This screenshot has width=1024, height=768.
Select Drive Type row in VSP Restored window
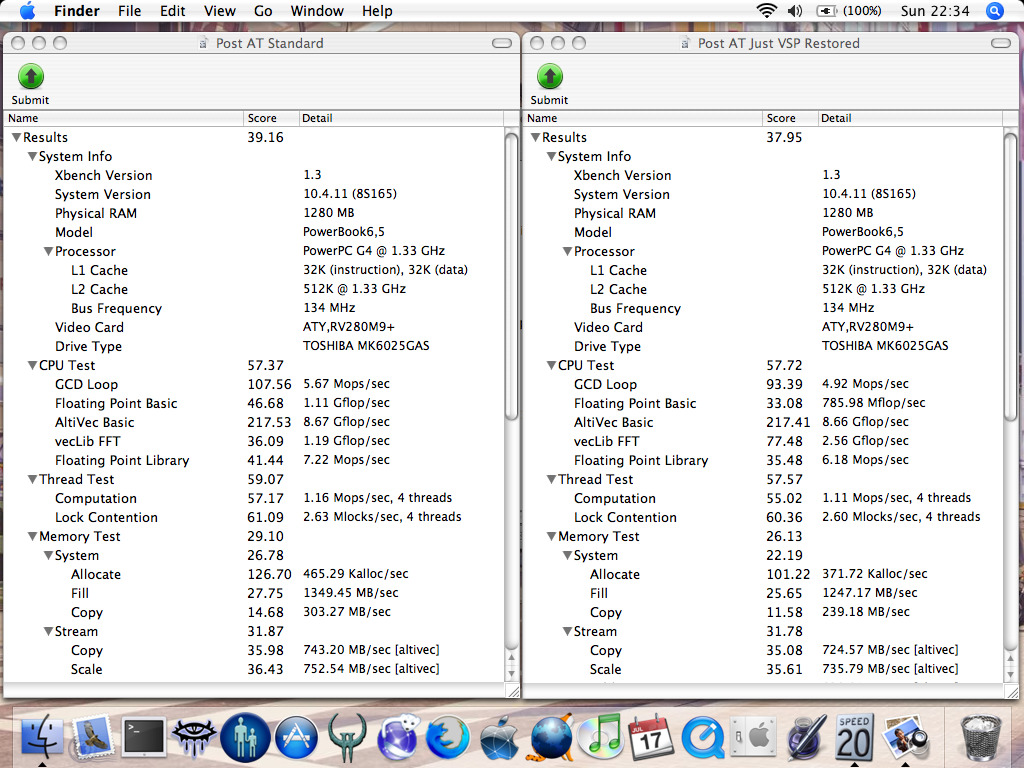coord(763,346)
